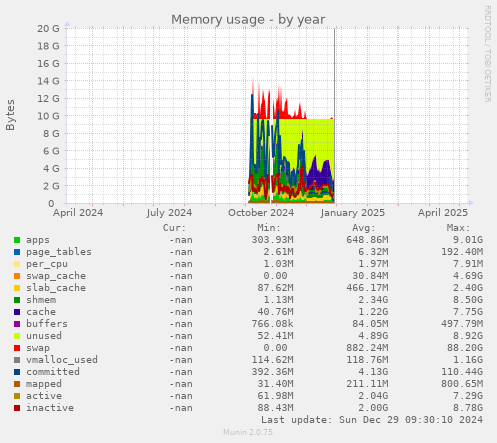Screen dimensions: 497x443
Task: Click the "Cur:" column header
Action: (174, 228)
